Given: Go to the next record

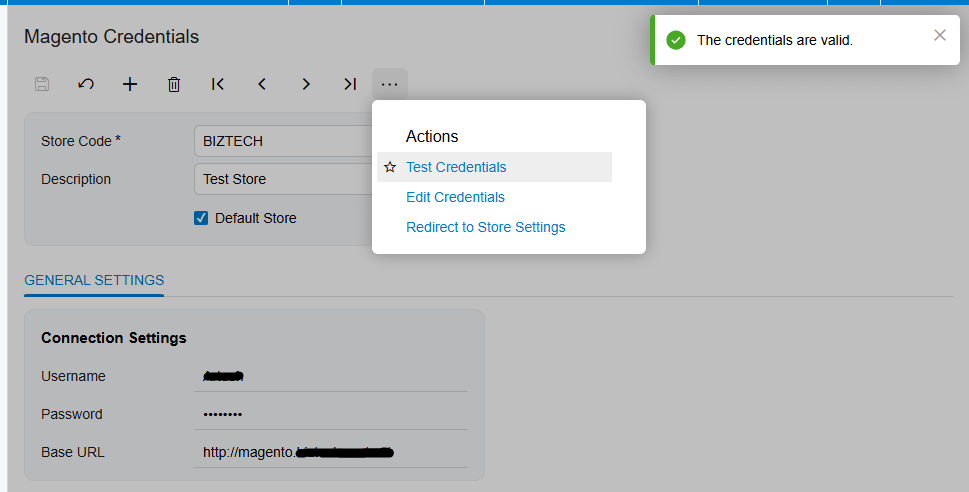Looking at the screenshot, I should coord(306,84).
